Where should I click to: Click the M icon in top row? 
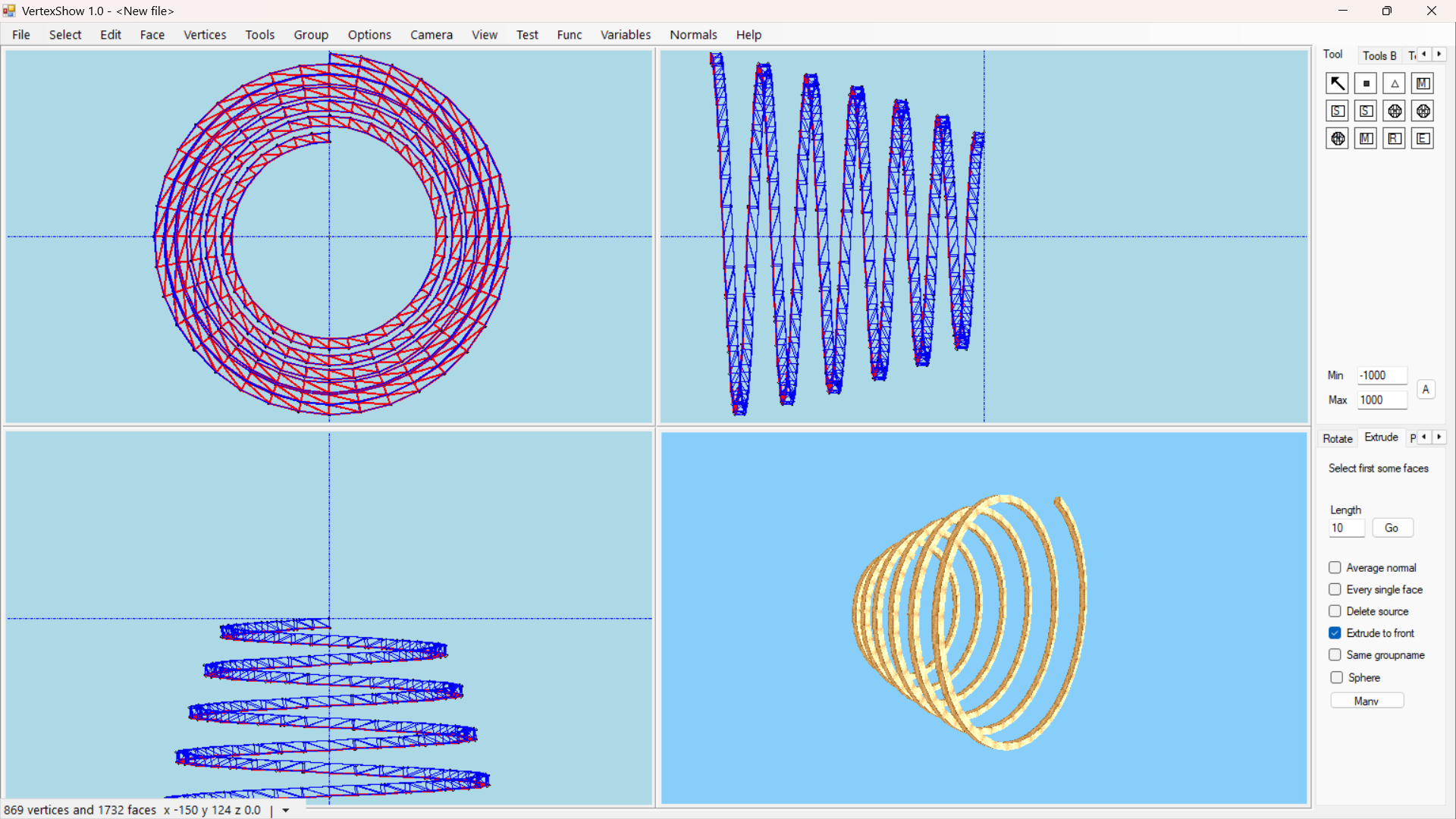[x=1423, y=83]
